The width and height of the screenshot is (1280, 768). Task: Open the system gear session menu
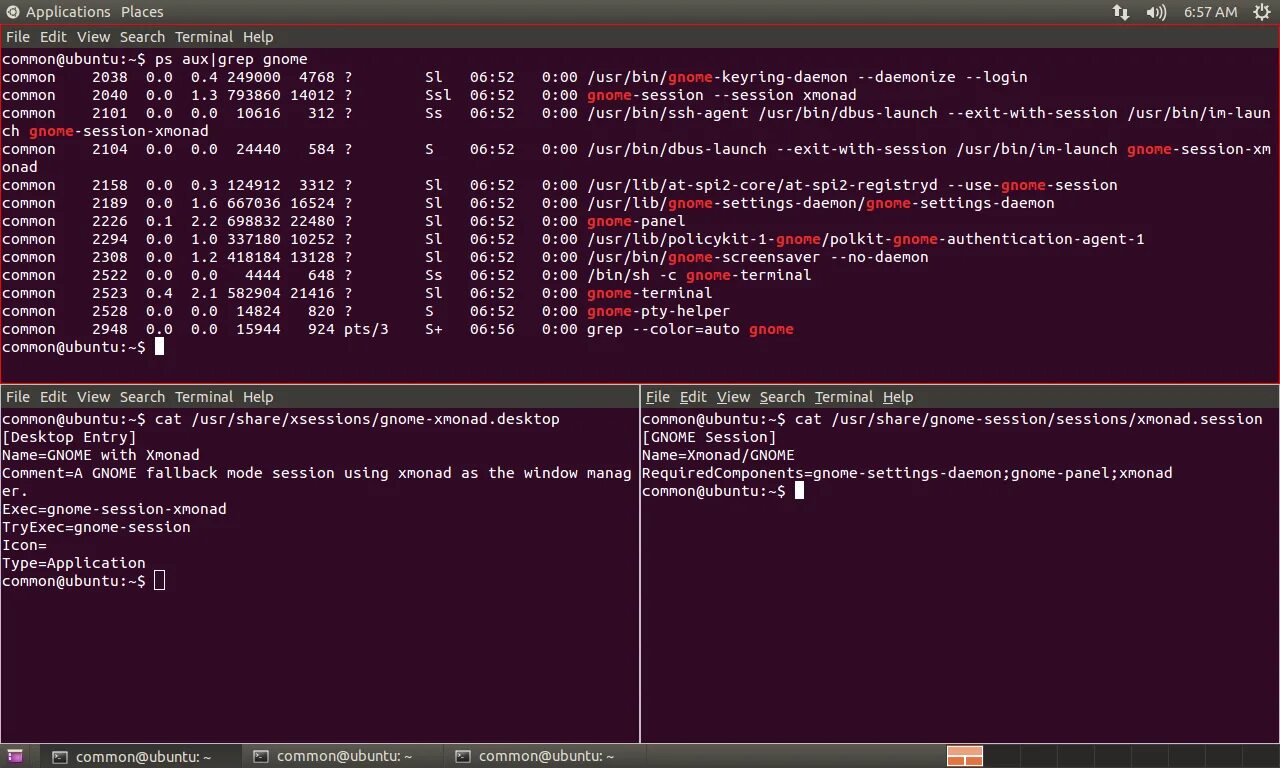click(1262, 12)
